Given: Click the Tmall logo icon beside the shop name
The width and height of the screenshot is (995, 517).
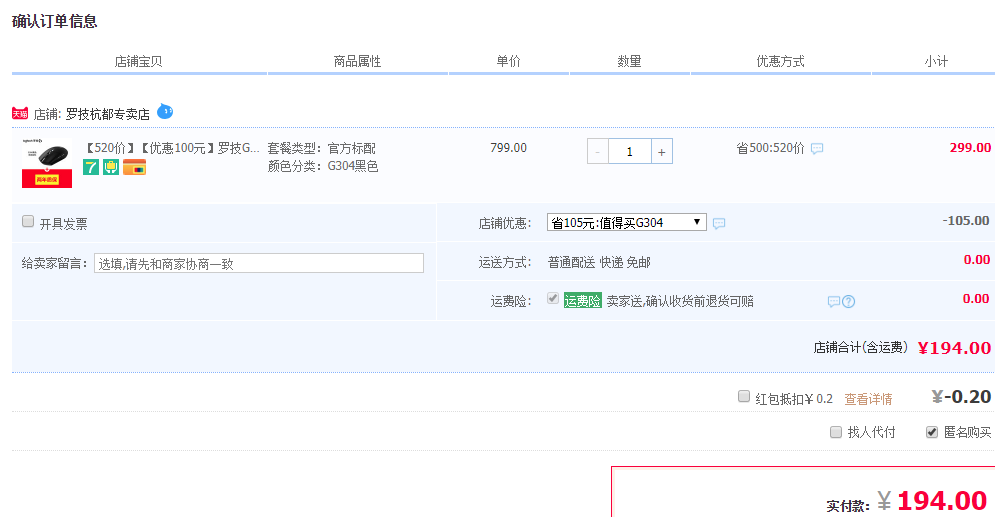Looking at the screenshot, I should (20, 114).
